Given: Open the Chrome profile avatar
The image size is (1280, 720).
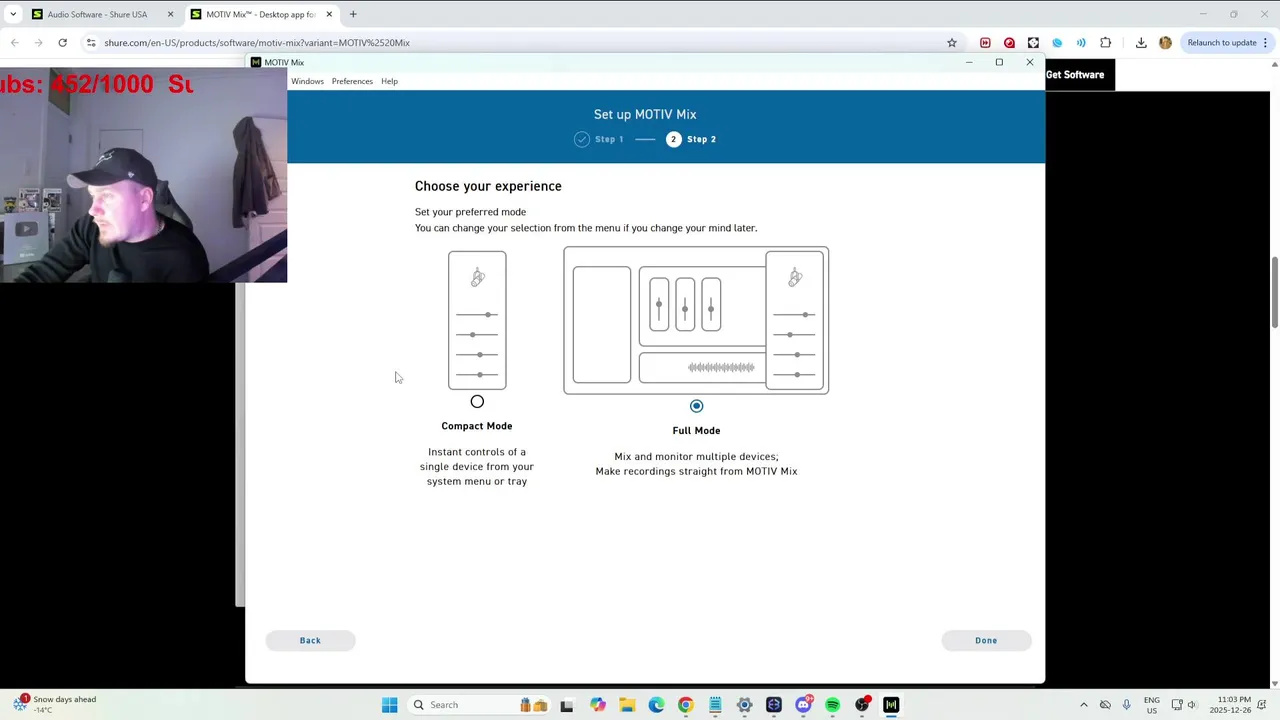Looking at the screenshot, I should click(x=1165, y=43).
